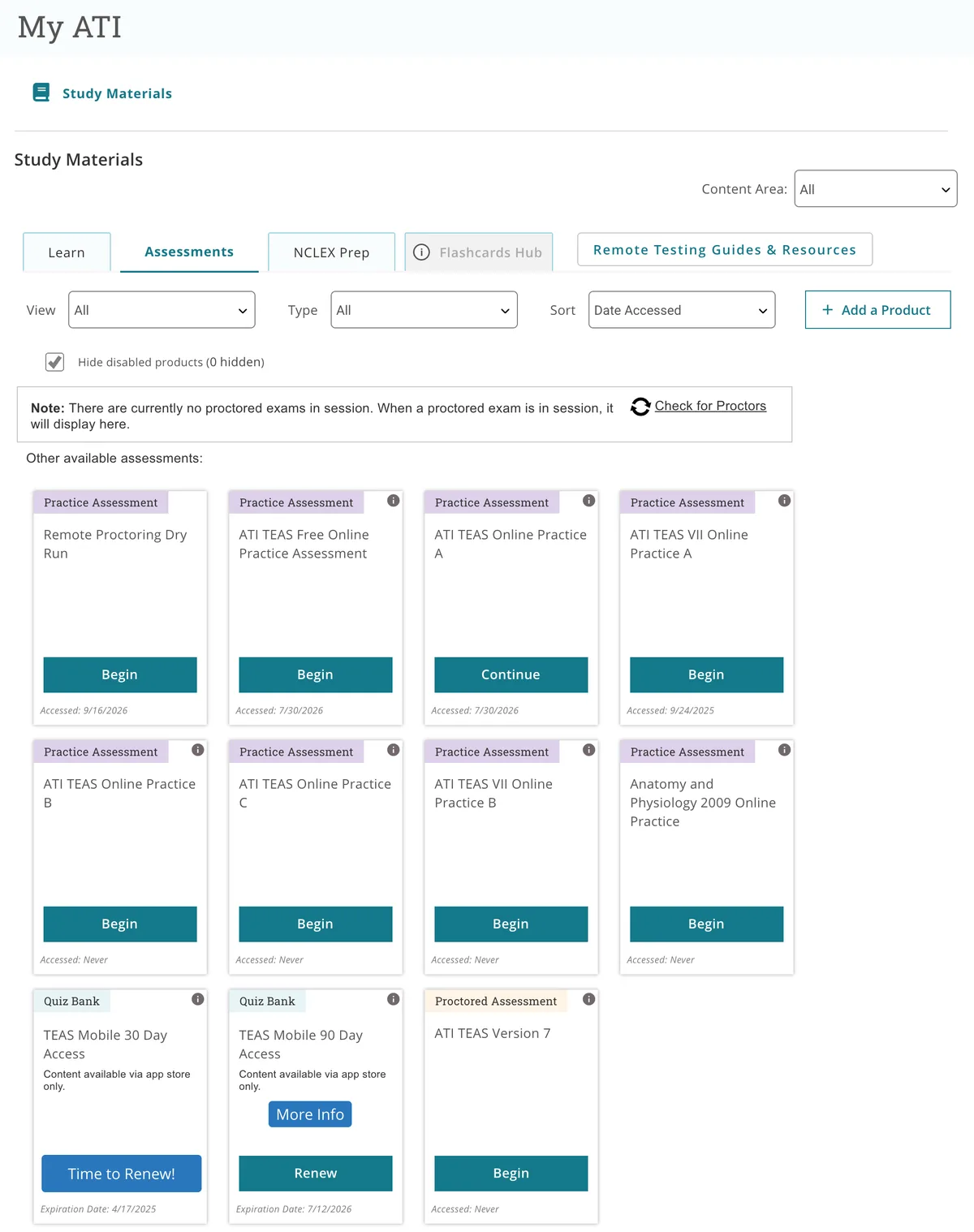Click the Anatomy and Physiology 2009 Online Practice title
974x1232 pixels.
[x=703, y=803]
